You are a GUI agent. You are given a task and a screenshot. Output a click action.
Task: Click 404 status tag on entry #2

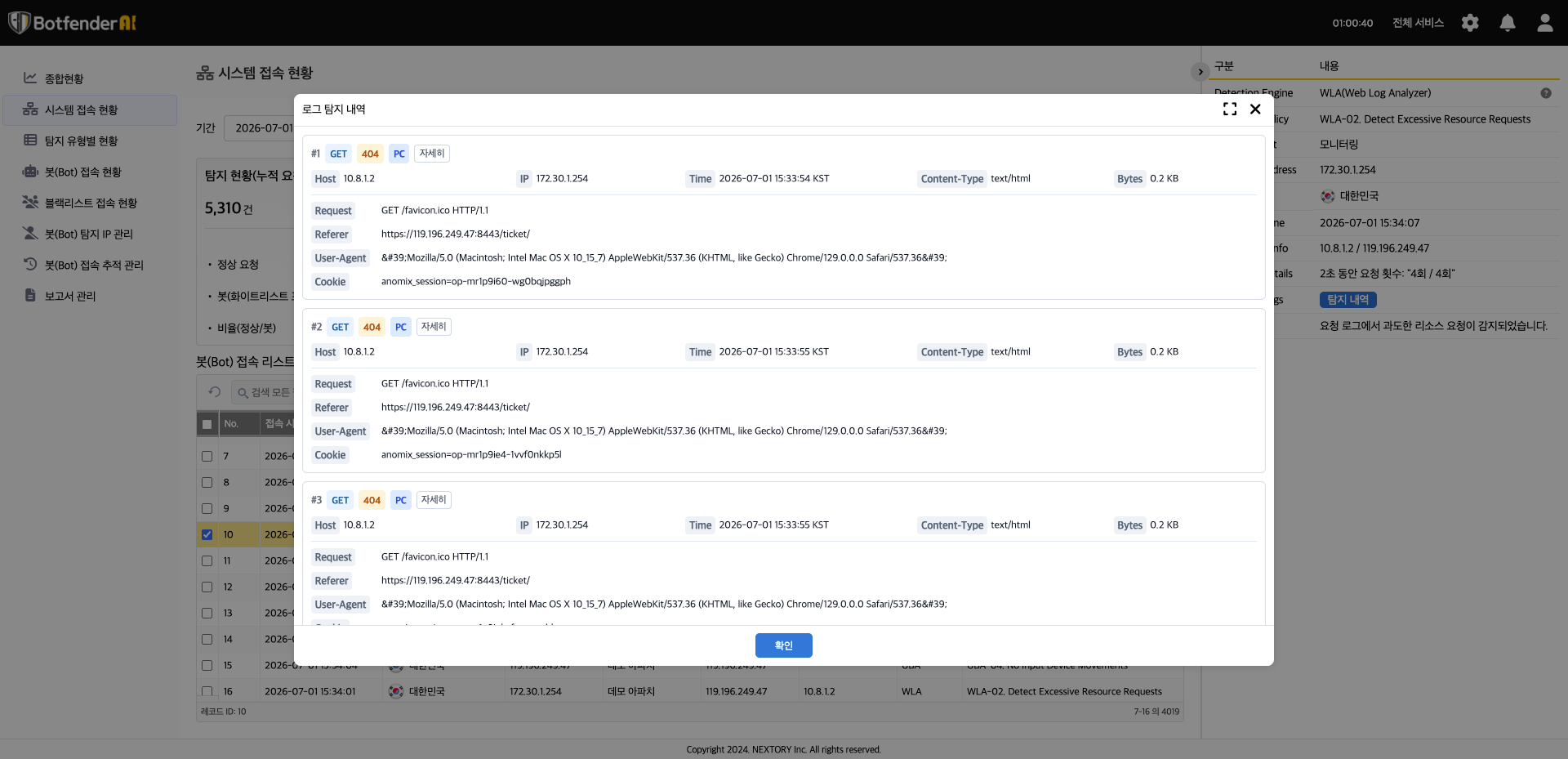click(x=372, y=327)
